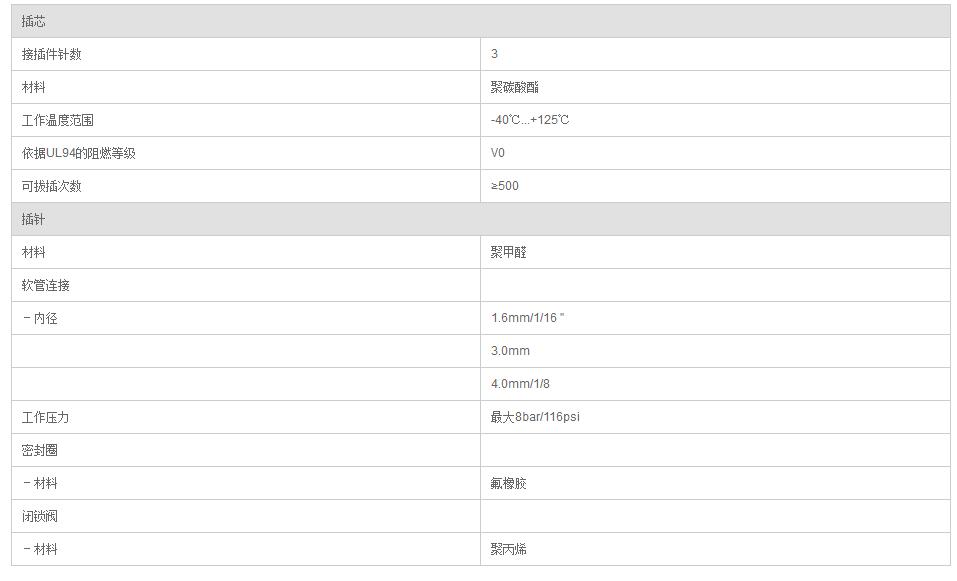Select the 聚丙烯 valve material value

coord(509,549)
